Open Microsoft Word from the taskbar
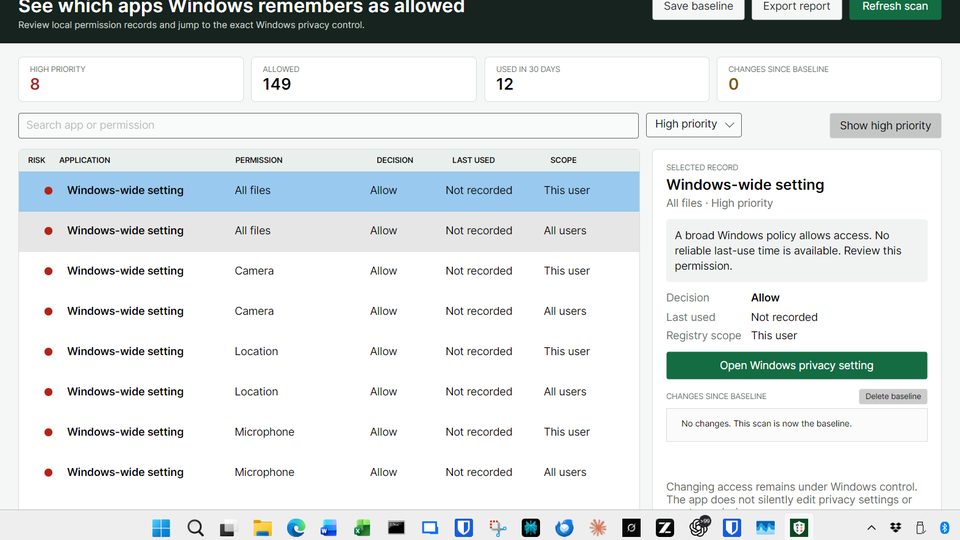The image size is (960, 540). [x=329, y=527]
